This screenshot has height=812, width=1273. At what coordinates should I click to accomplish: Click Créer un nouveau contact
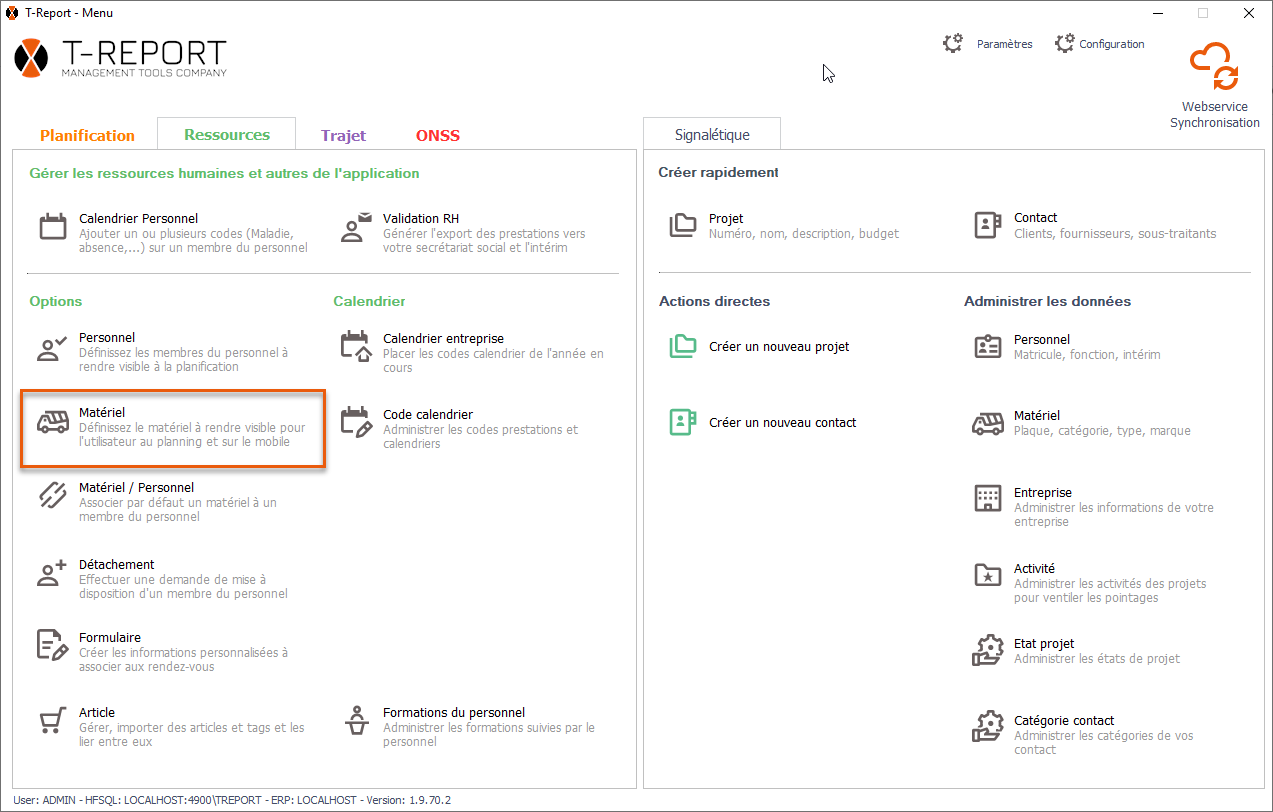(782, 423)
